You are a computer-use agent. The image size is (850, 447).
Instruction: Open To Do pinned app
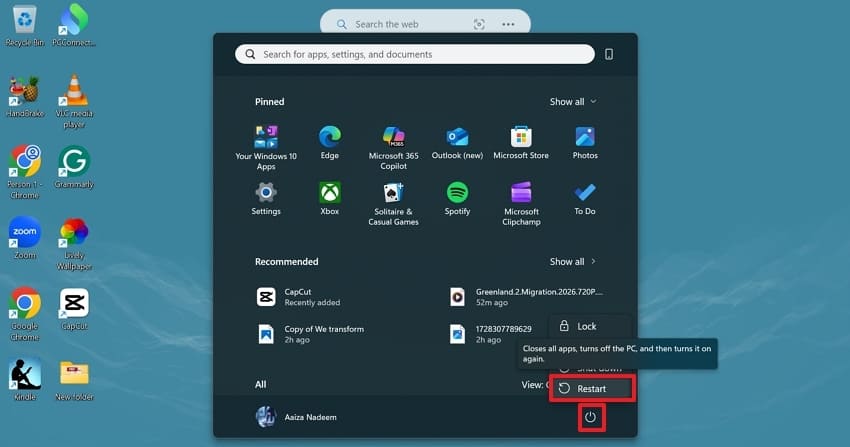pos(585,199)
